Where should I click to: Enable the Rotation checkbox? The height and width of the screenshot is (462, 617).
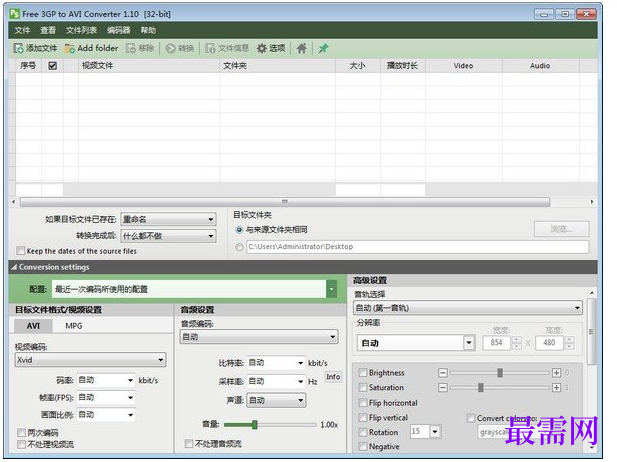pos(363,432)
